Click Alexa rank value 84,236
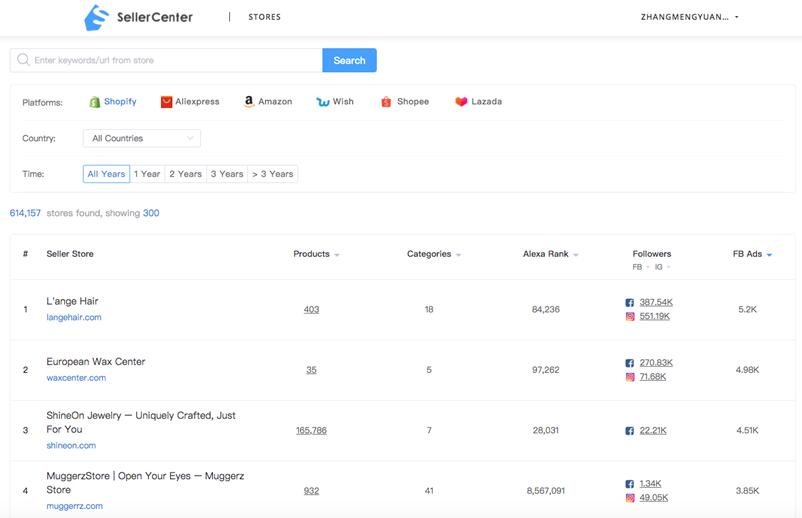This screenshot has width=802, height=518. click(546, 309)
